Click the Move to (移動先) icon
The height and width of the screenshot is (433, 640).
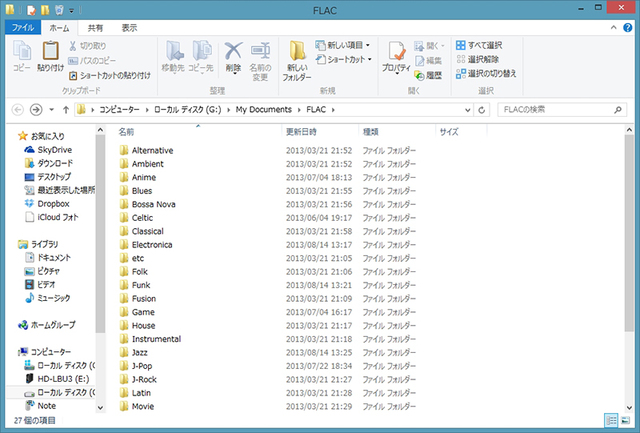point(173,56)
